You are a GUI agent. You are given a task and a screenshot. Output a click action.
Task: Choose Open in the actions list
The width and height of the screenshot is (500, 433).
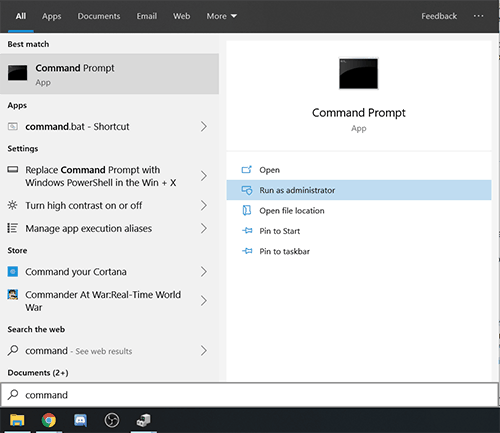pos(359,170)
